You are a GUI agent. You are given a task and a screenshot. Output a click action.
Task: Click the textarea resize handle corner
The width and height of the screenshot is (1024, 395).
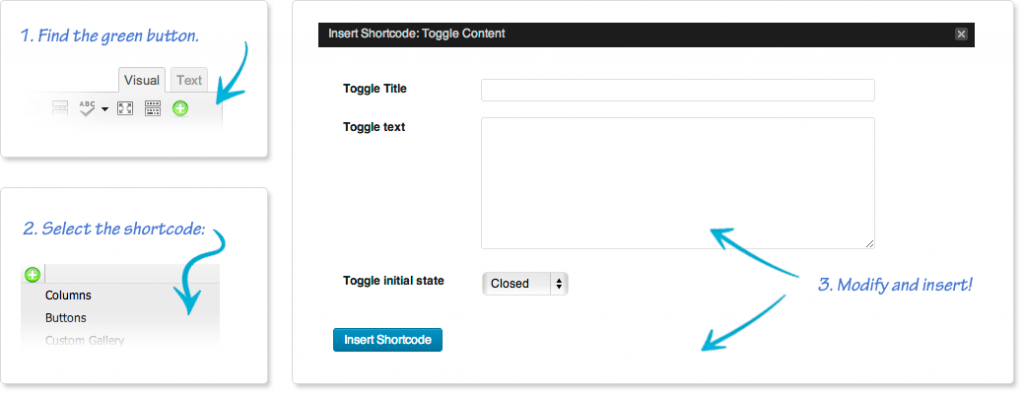coord(869,244)
